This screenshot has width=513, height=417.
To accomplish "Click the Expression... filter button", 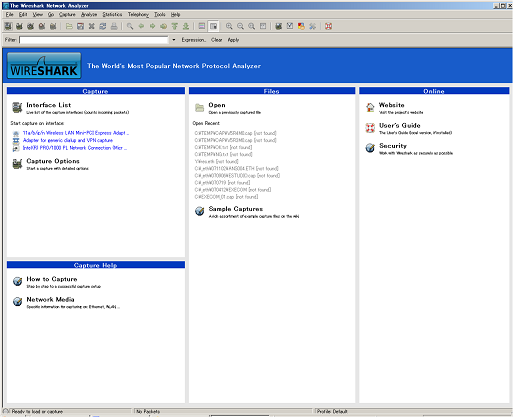I will point(194,40).
